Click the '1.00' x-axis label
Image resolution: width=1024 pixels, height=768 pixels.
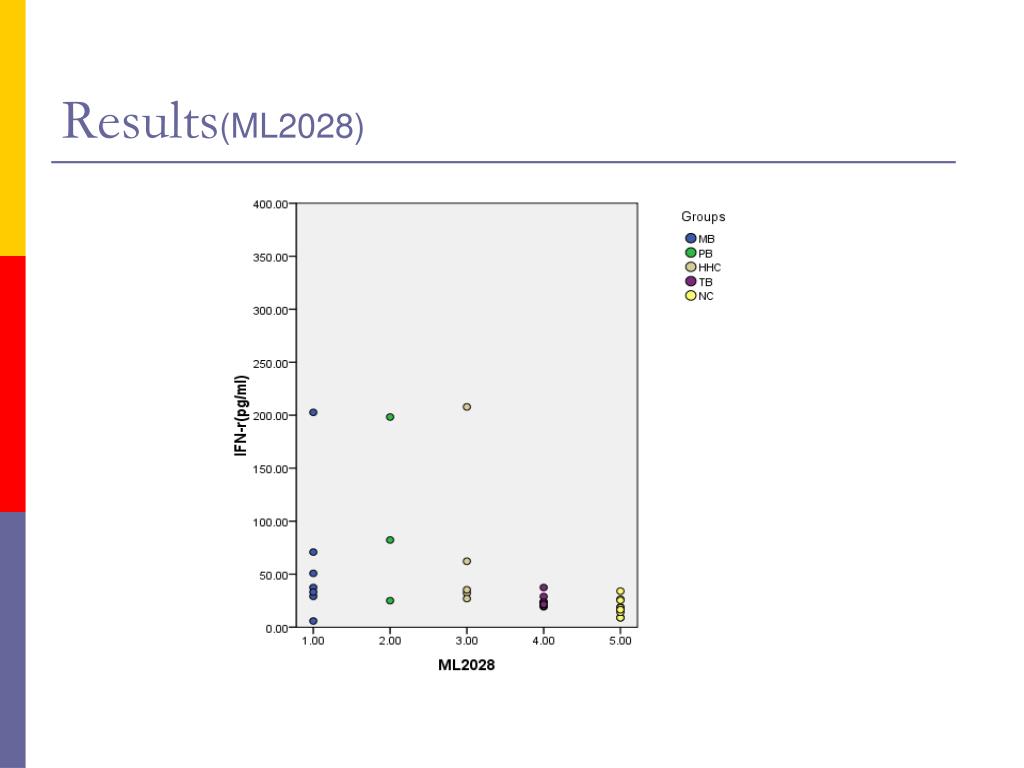(313, 641)
